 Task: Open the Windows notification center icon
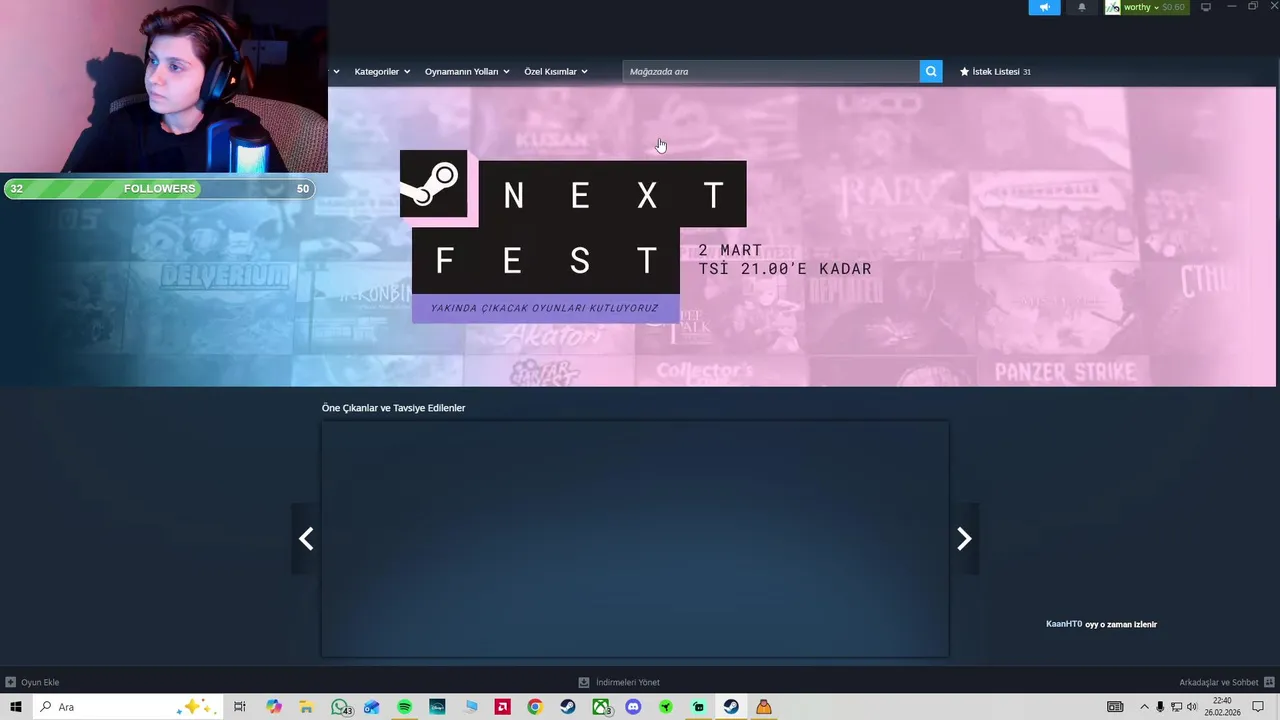click(x=1258, y=707)
